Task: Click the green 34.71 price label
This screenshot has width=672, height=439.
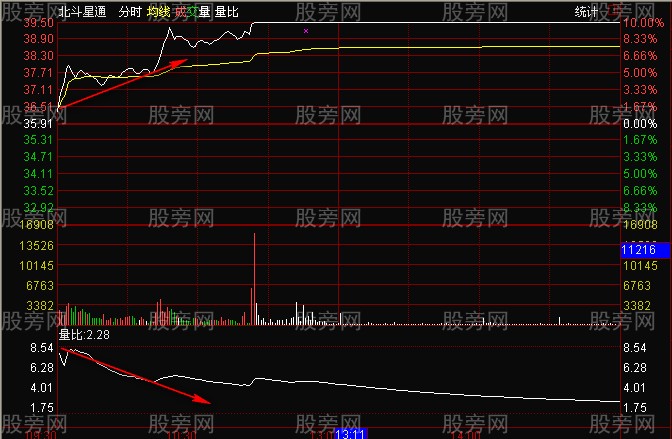Action: [39, 157]
